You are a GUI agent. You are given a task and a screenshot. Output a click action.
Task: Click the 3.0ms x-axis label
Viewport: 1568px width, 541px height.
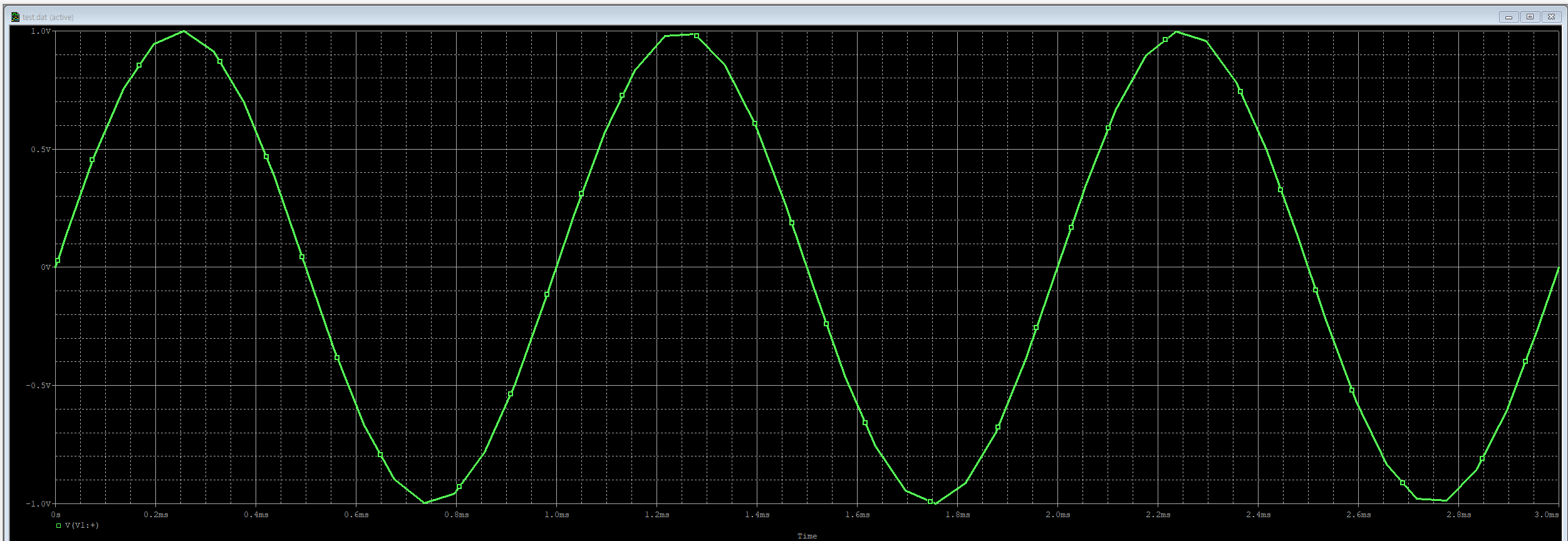tap(1547, 515)
